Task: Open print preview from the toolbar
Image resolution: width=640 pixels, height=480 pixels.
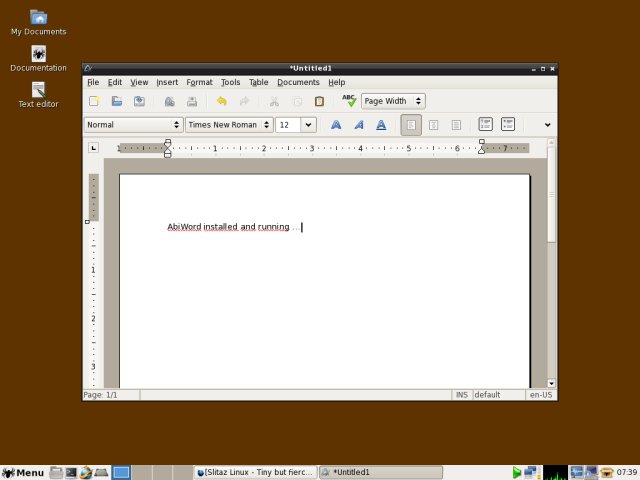Action: [x=169, y=101]
